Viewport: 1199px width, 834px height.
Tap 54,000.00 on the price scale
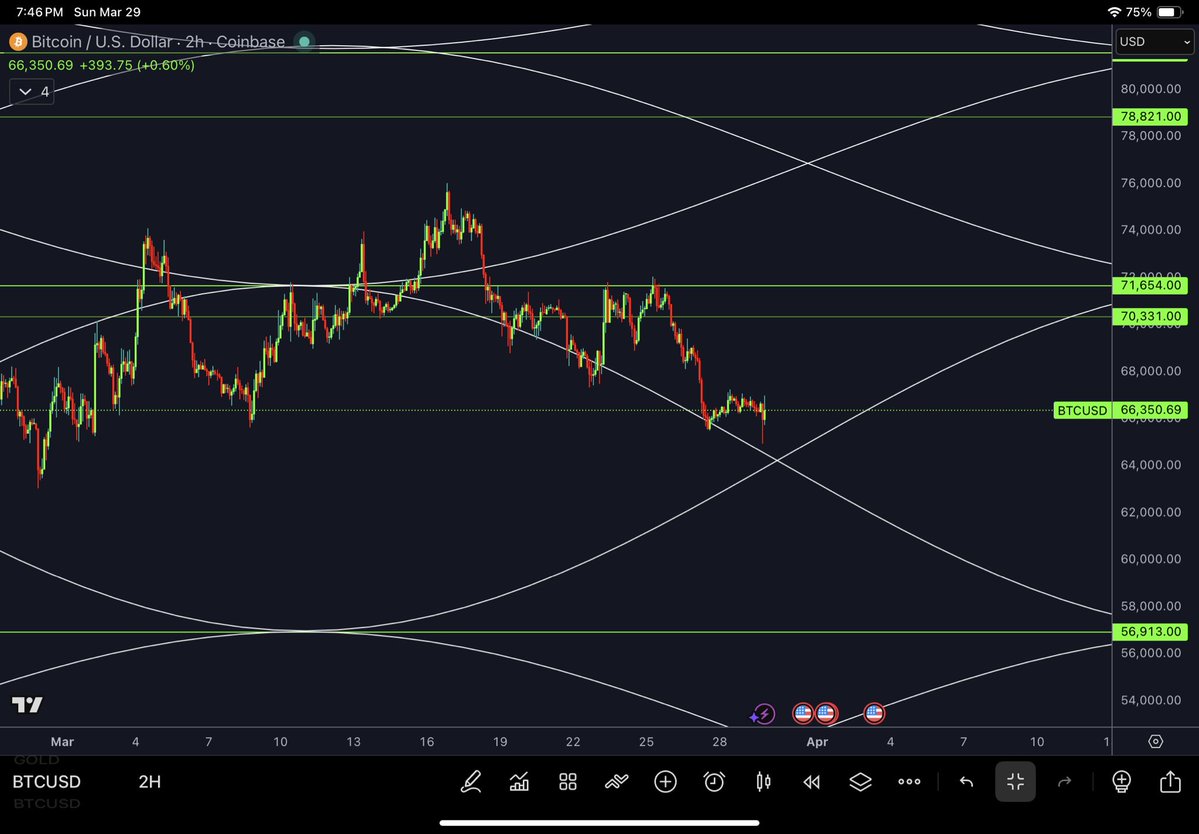click(1150, 699)
